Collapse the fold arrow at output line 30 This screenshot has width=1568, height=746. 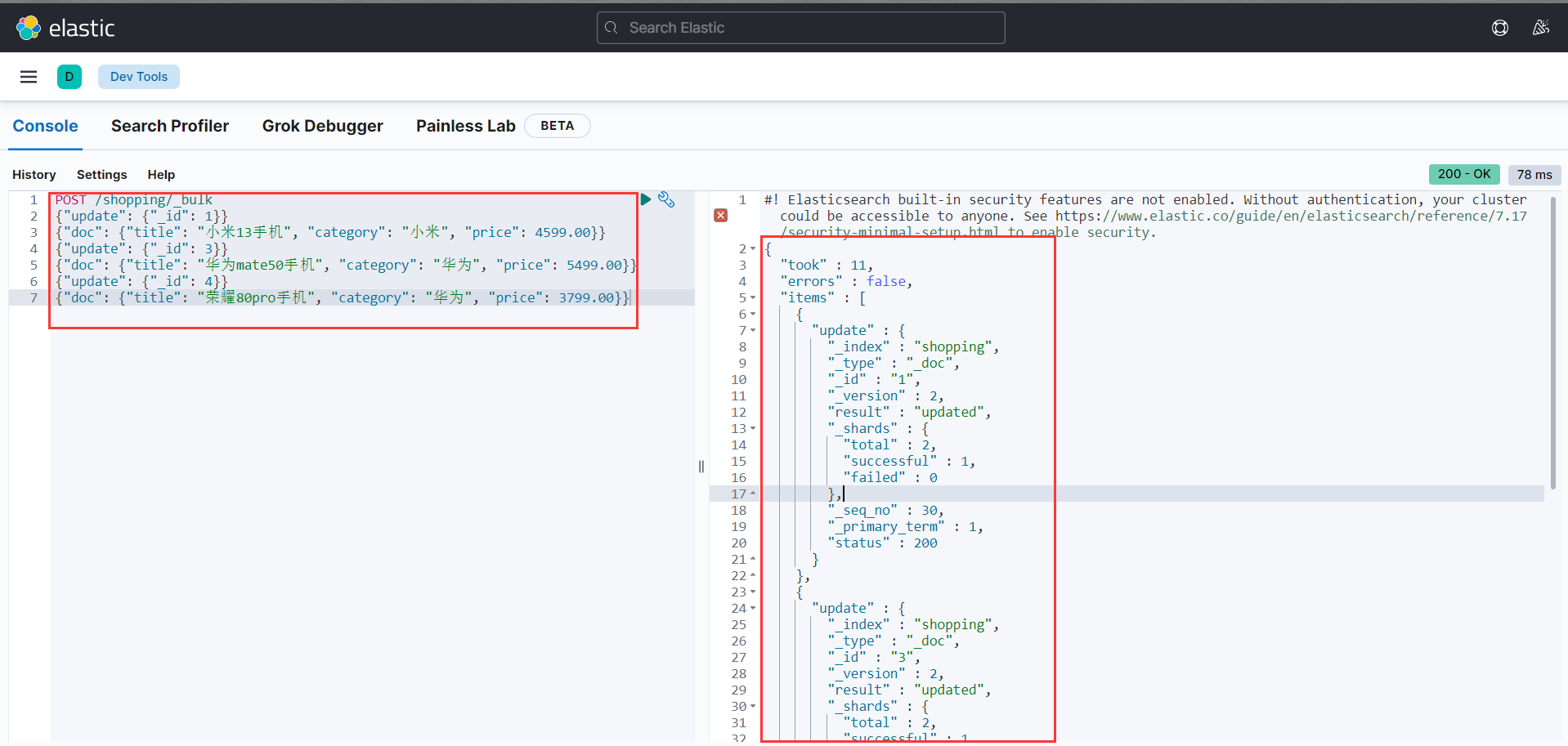point(753,706)
